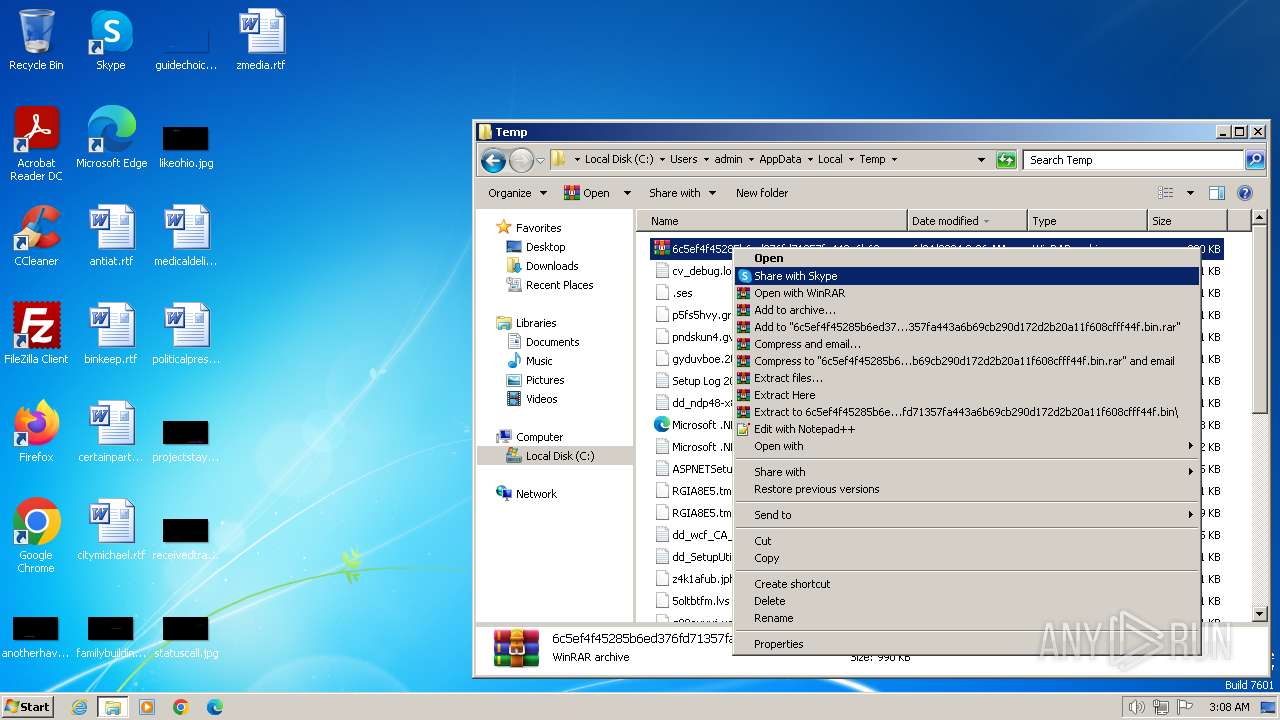
Task: Open binkeep.rtf desktop document
Action: (111, 334)
